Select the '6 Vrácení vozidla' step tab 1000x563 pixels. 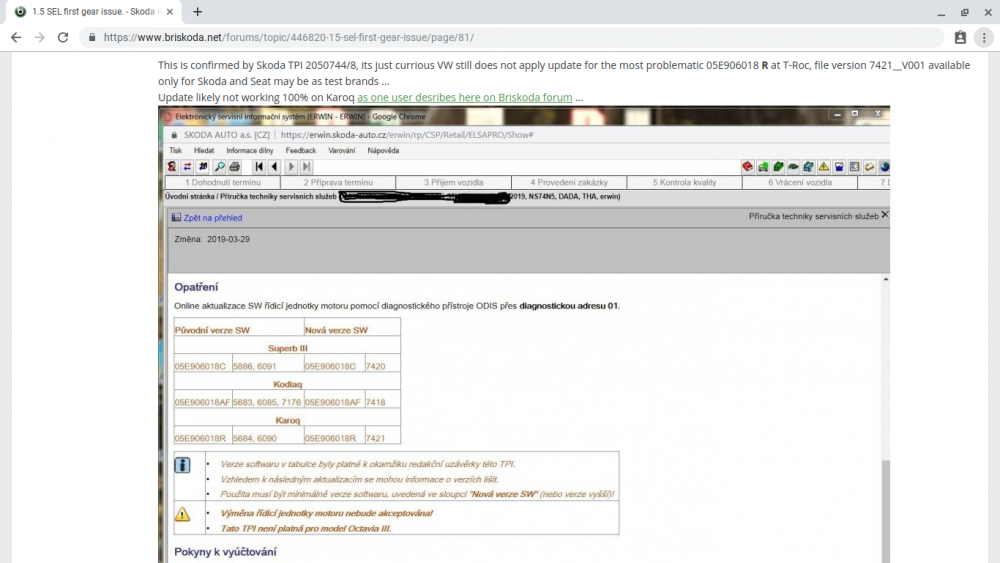(x=800, y=182)
